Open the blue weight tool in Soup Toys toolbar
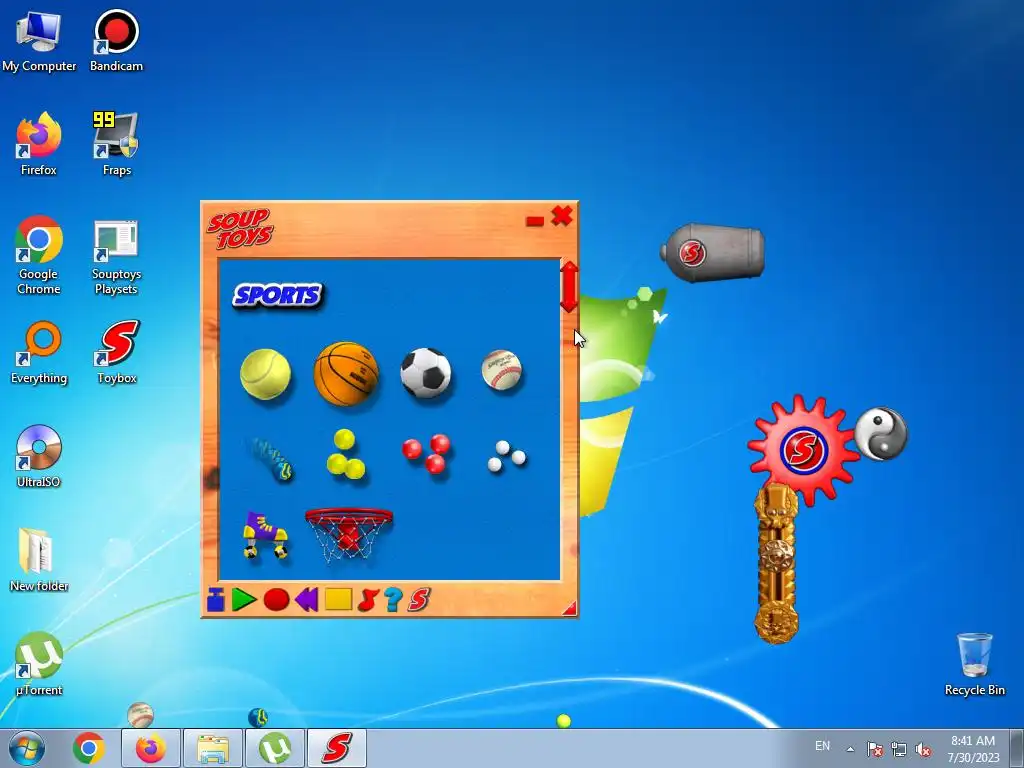The height and width of the screenshot is (768, 1024). click(x=216, y=600)
